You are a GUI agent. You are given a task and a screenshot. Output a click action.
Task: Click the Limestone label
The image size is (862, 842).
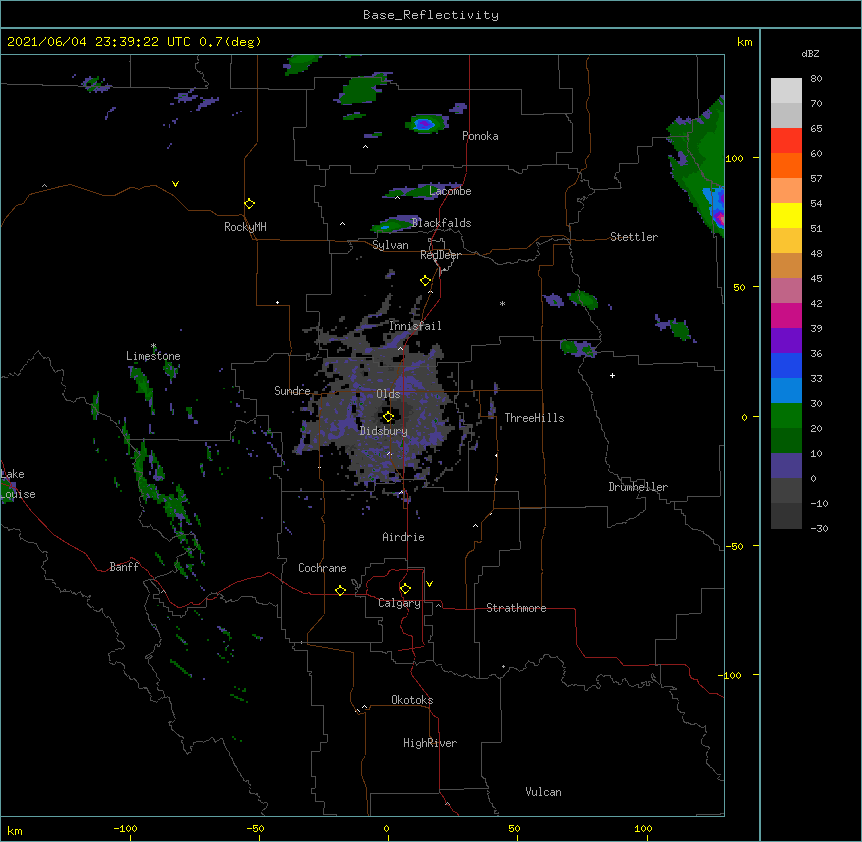[x=153, y=356]
